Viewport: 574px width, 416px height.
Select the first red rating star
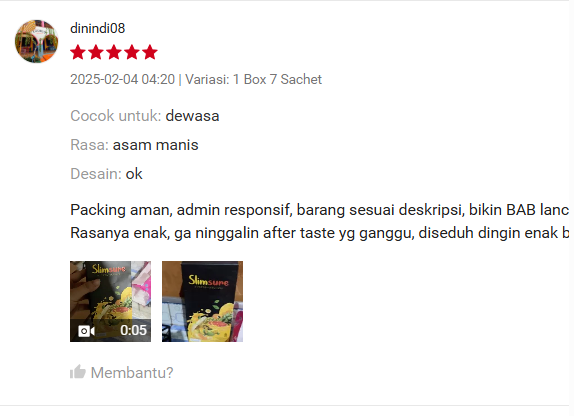pos(78,52)
